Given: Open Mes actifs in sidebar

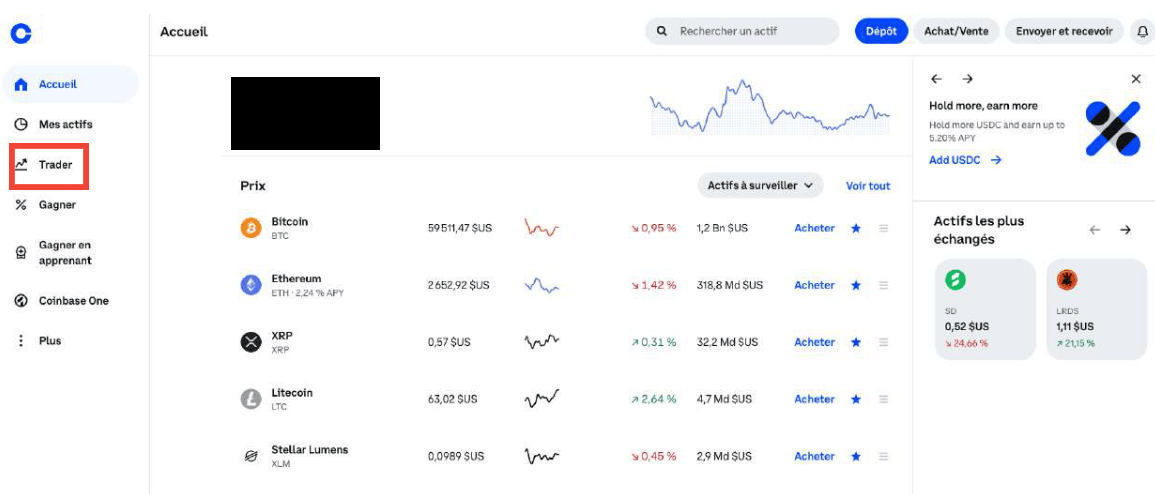Looking at the screenshot, I should point(65,125).
